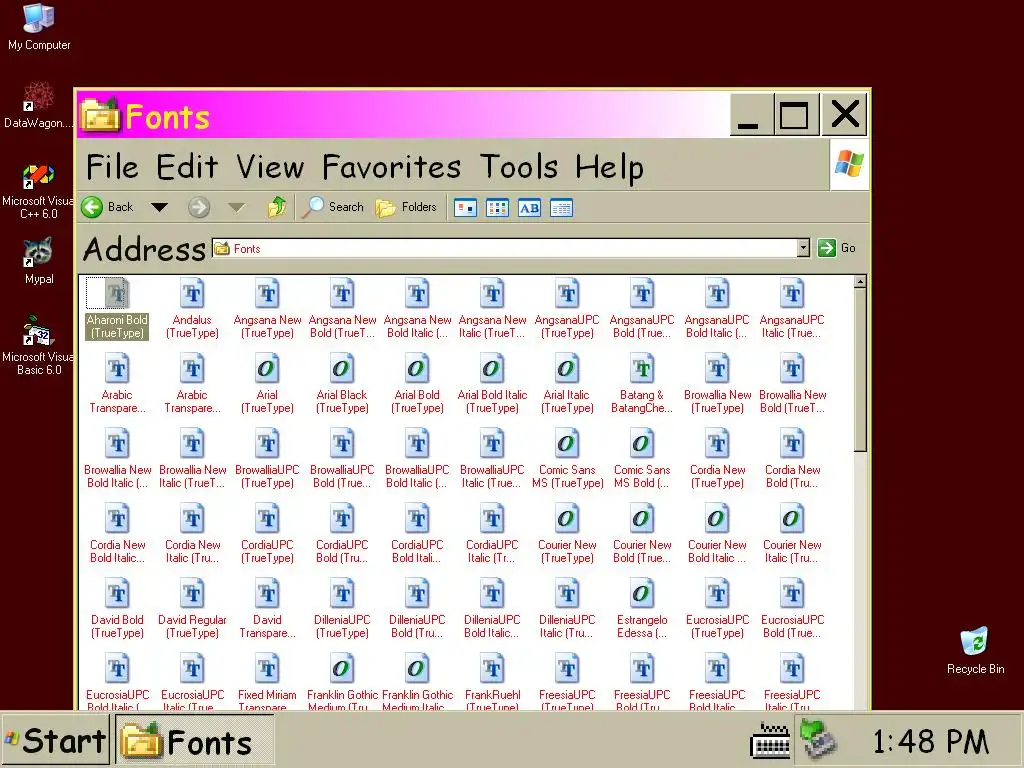Select the Arial Black font icon
Screen dimensions: 1024x768
pos(342,368)
